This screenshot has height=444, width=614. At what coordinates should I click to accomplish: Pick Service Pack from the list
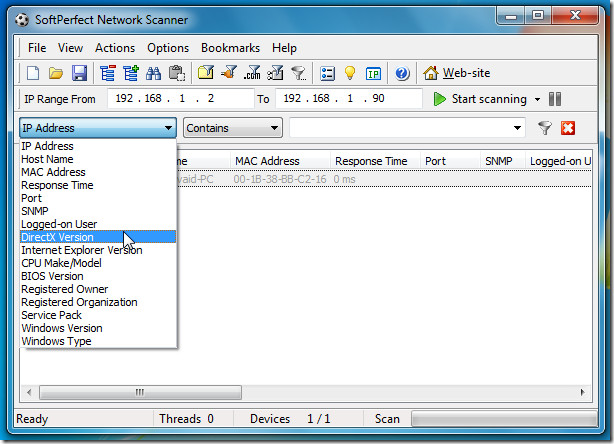pos(98,315)
